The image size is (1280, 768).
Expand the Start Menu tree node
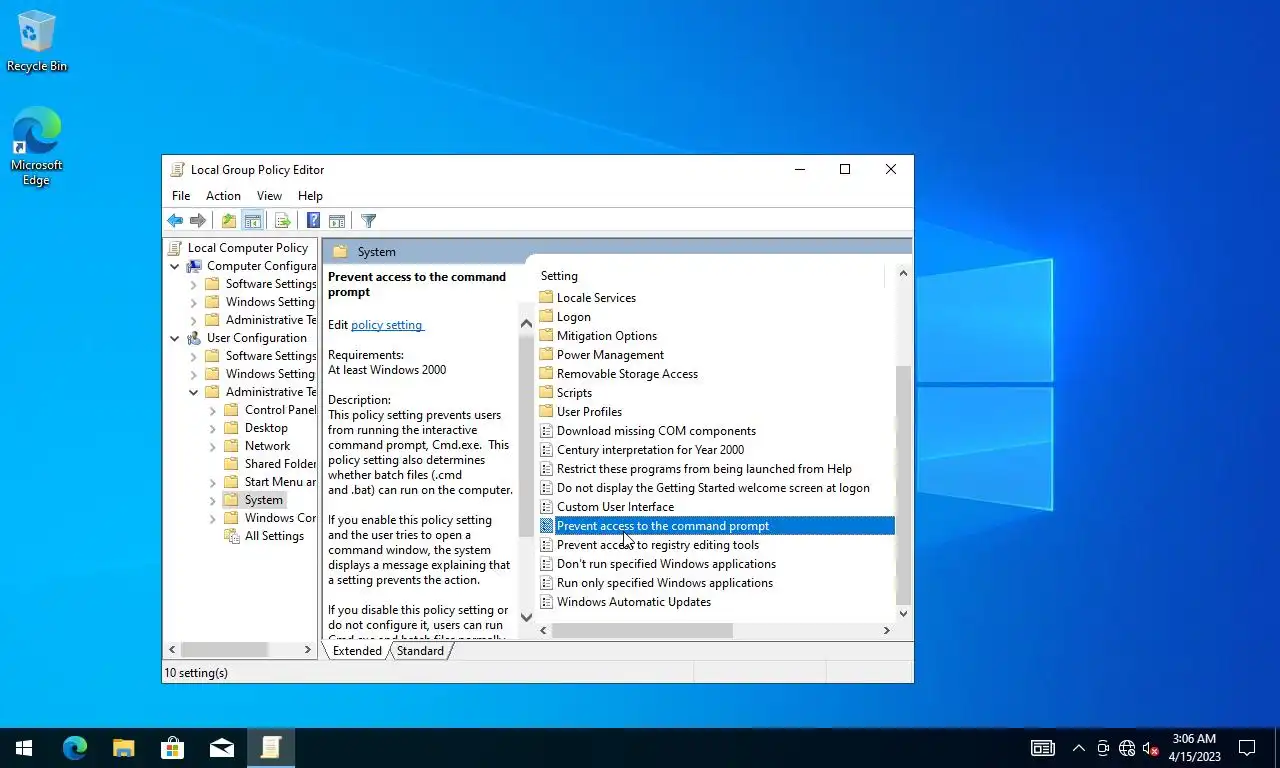click(x=212, y=482)
